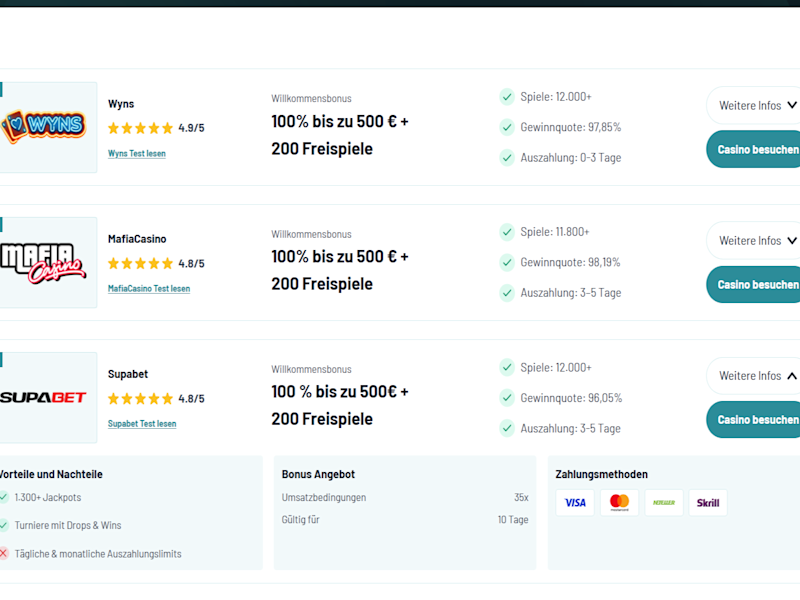Screen dimensions: 800x600
Task: Click the Supabet logo image
Action: tap(43, 397)
